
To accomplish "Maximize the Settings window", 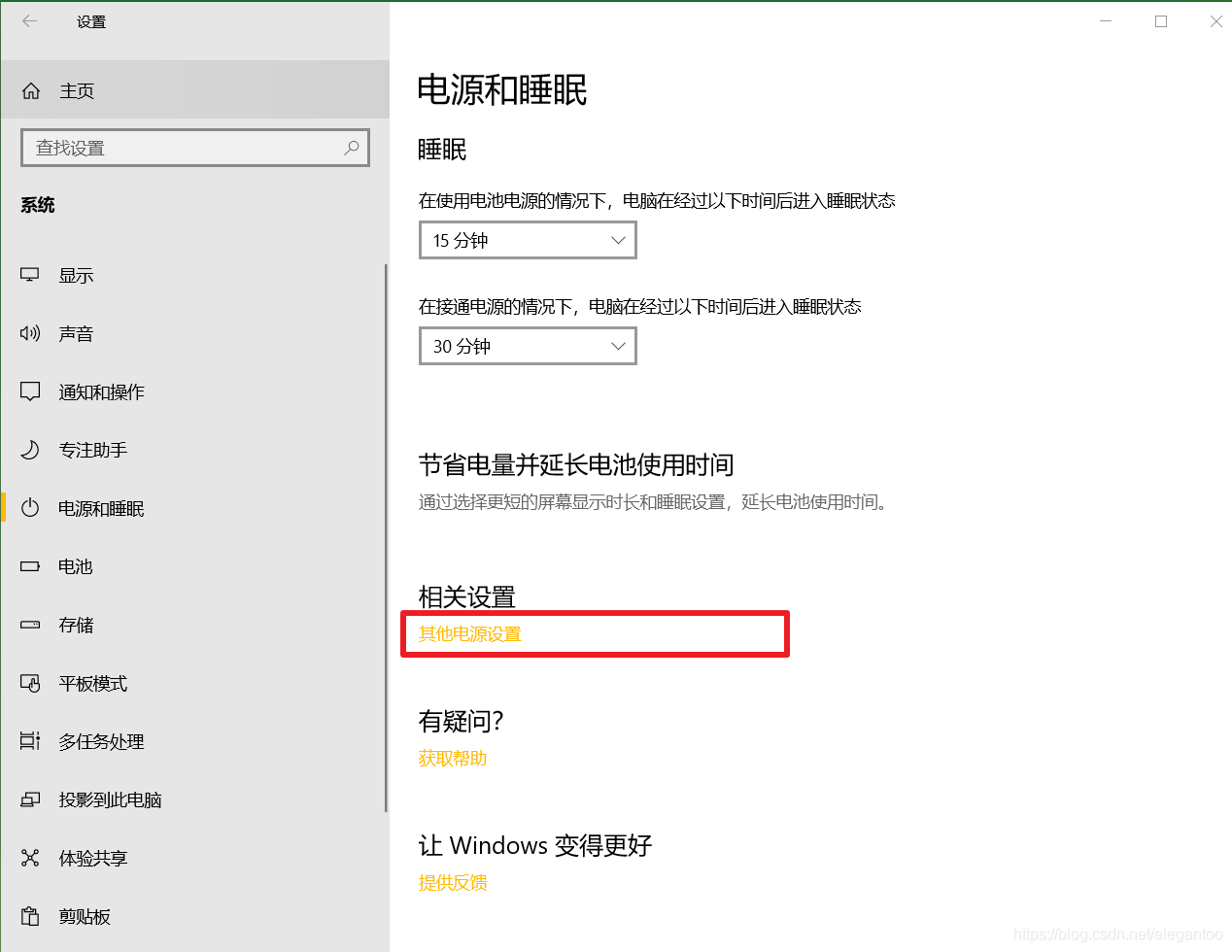I will [1161, 21].
